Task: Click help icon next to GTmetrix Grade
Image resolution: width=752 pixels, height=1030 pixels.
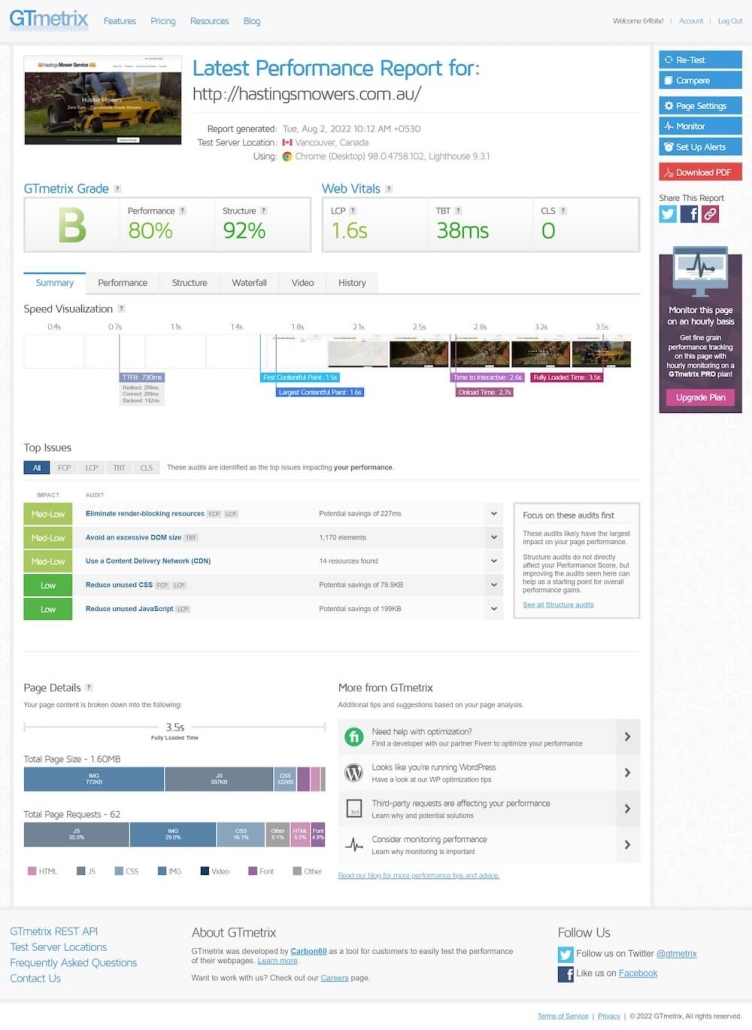Action: point(118,189)
